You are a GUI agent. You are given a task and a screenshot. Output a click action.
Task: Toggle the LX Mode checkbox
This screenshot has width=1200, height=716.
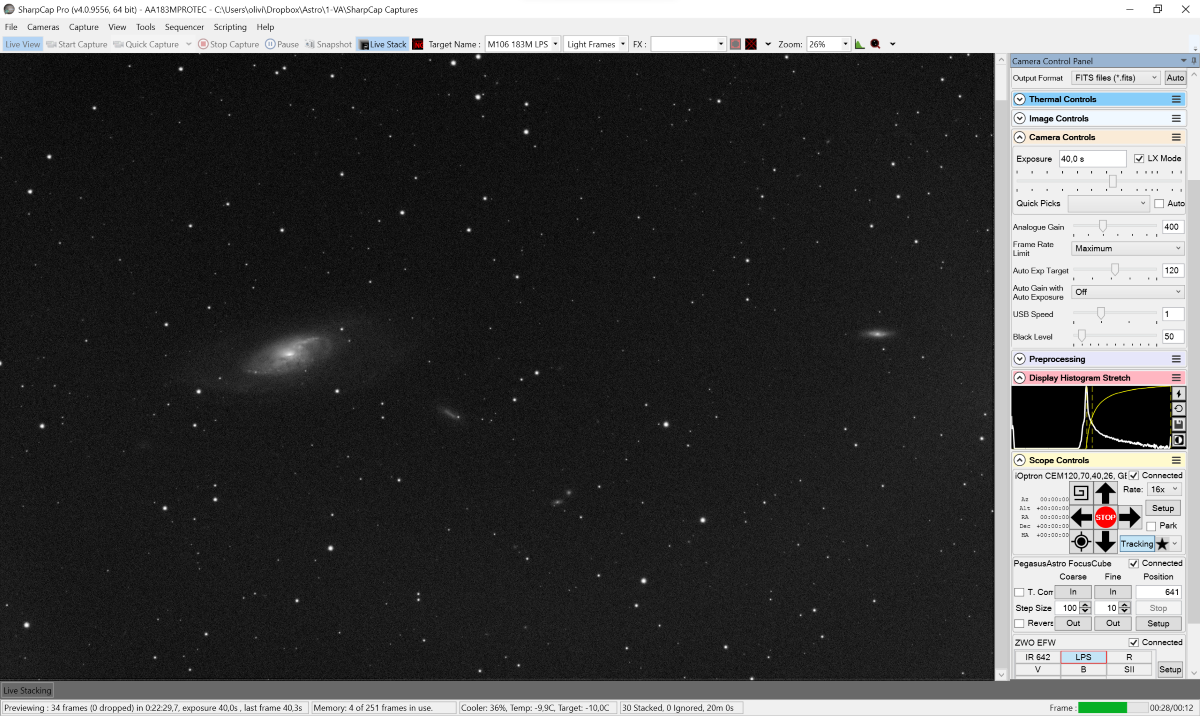coord(1139,159)
